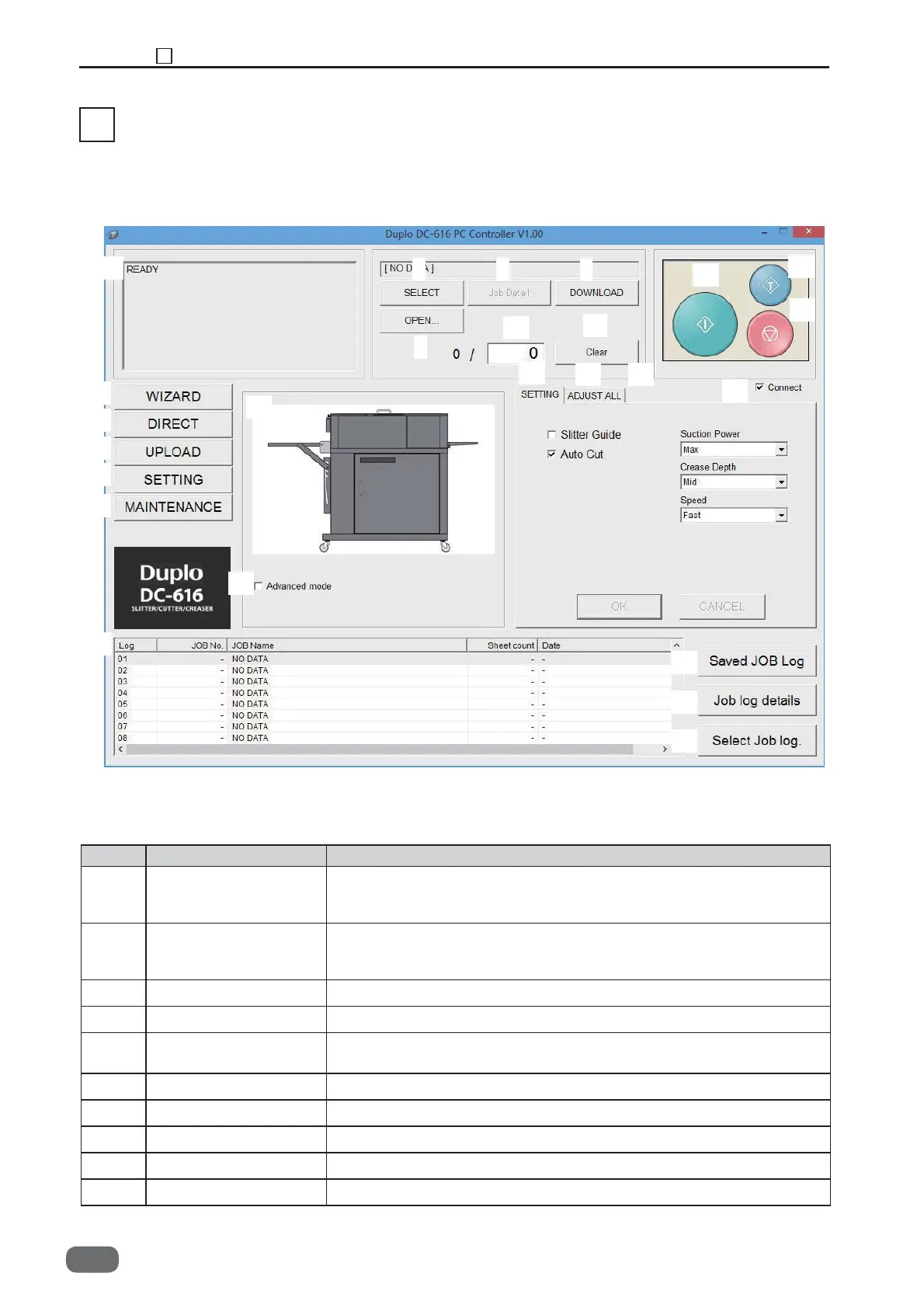Click the sheet count input field
Image resolution: width=924 pixels, height=1308 pixels.
(516, 353)
